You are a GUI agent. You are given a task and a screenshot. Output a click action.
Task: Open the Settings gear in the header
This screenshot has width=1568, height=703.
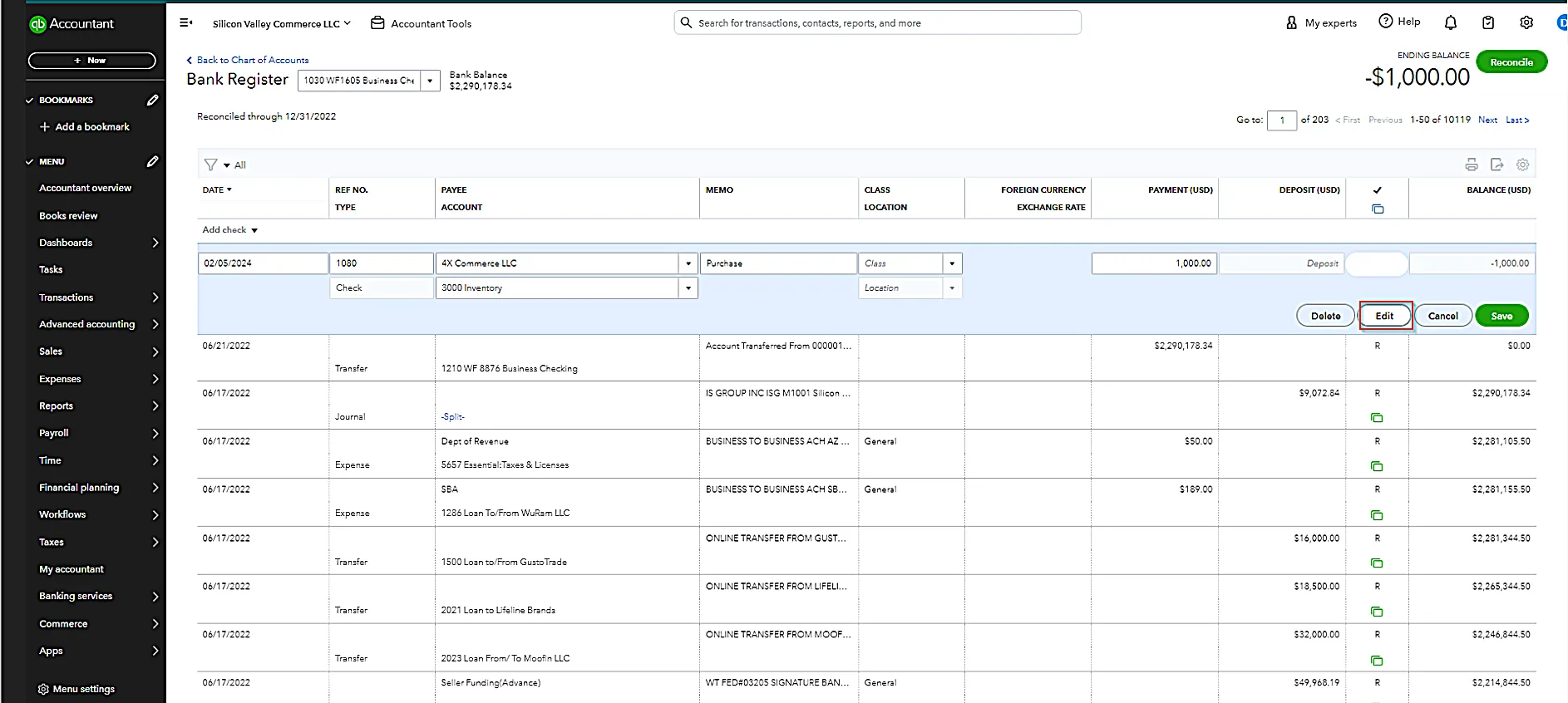[1526, 23]
